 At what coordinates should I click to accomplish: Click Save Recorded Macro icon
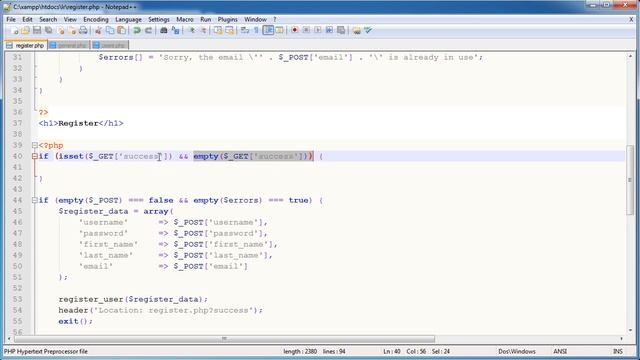(341, 31)
